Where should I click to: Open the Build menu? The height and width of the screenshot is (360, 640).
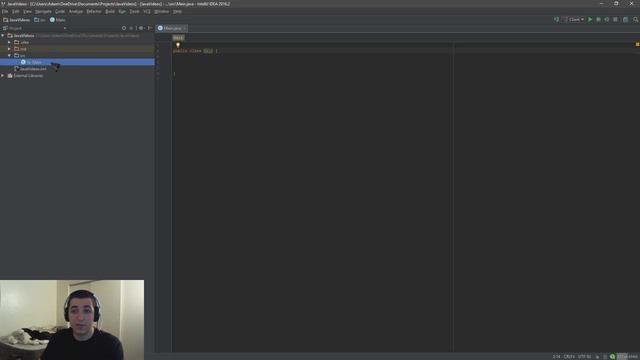[x=110, y=11]
